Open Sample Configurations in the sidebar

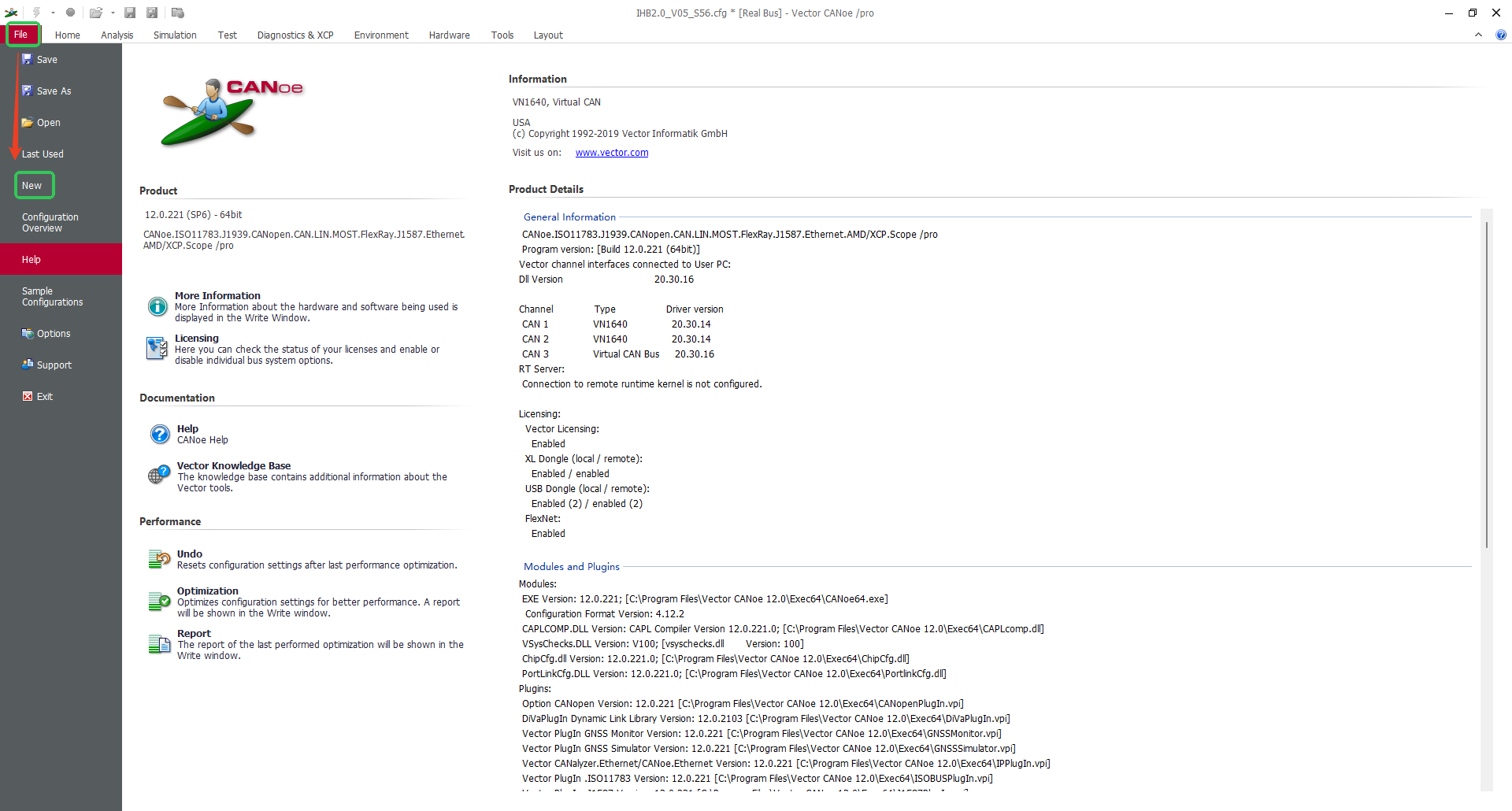pyautogui.click(x=61, y=297)
